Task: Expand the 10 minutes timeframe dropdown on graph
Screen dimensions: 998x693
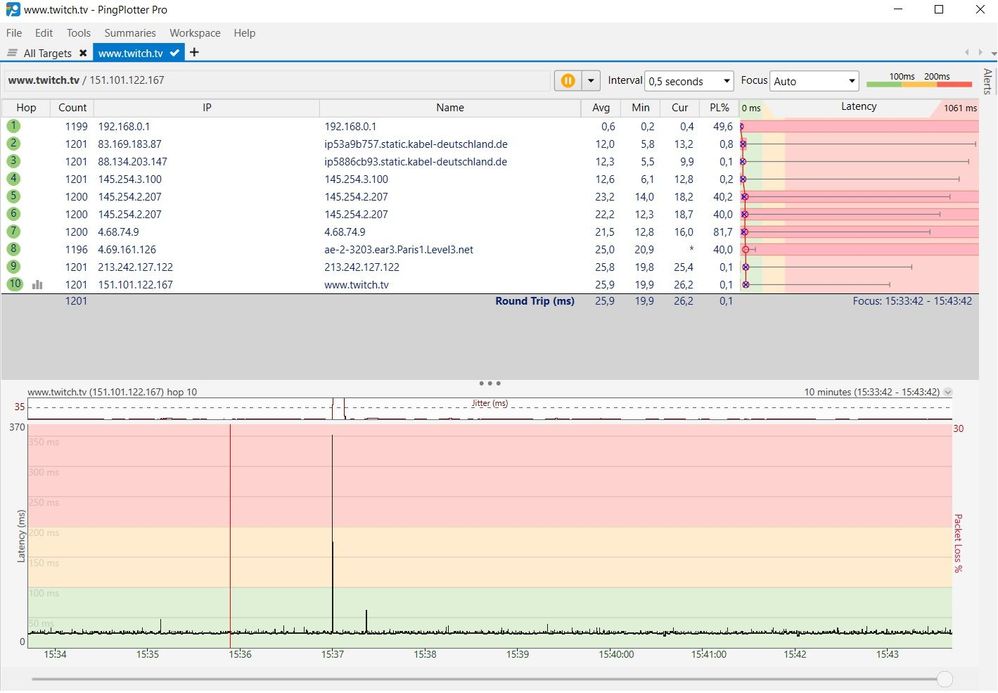Action: tap(948, 392)
